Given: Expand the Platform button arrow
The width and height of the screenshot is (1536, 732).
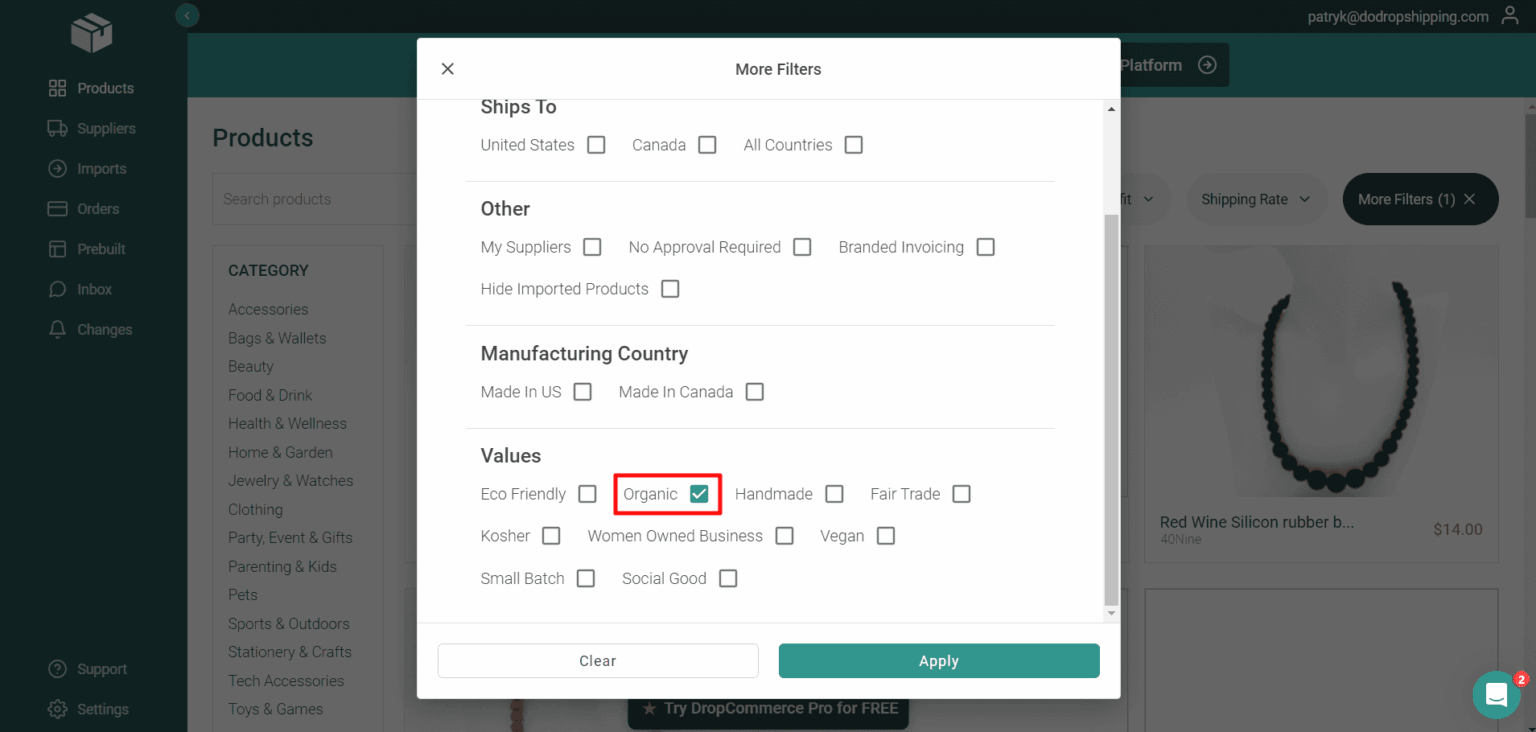Looking at the screenshot, I should tap(1209, 64).
